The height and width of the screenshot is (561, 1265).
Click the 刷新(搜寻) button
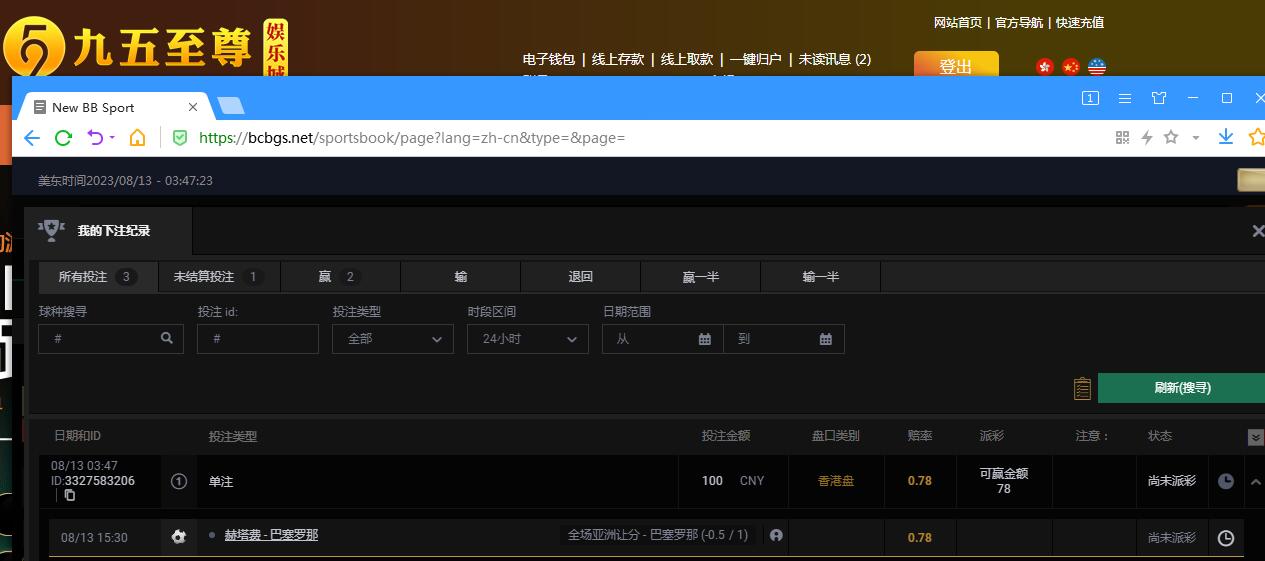[x=1182, y=388]
